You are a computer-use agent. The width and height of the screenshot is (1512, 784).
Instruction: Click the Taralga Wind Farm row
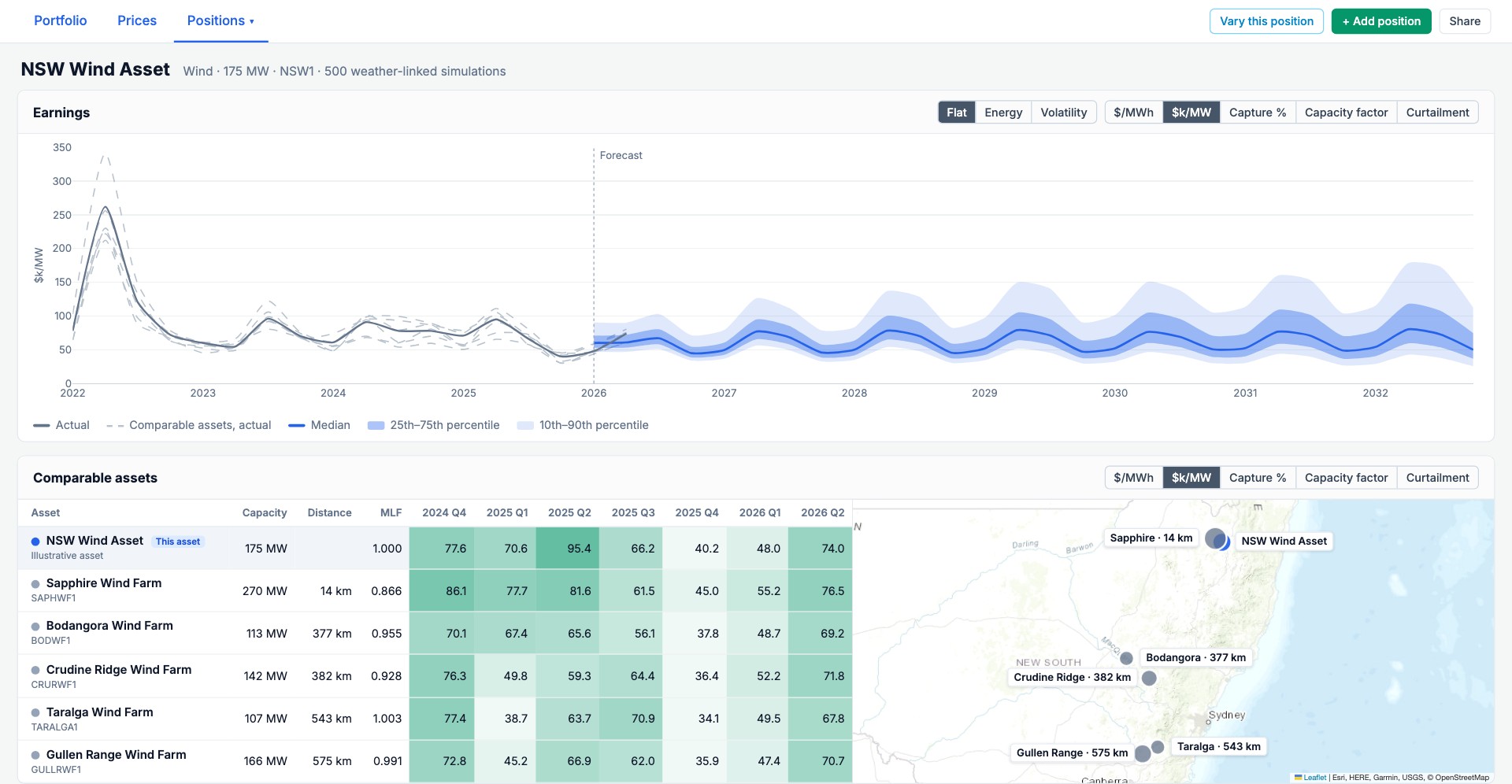(x=435, y=719)
